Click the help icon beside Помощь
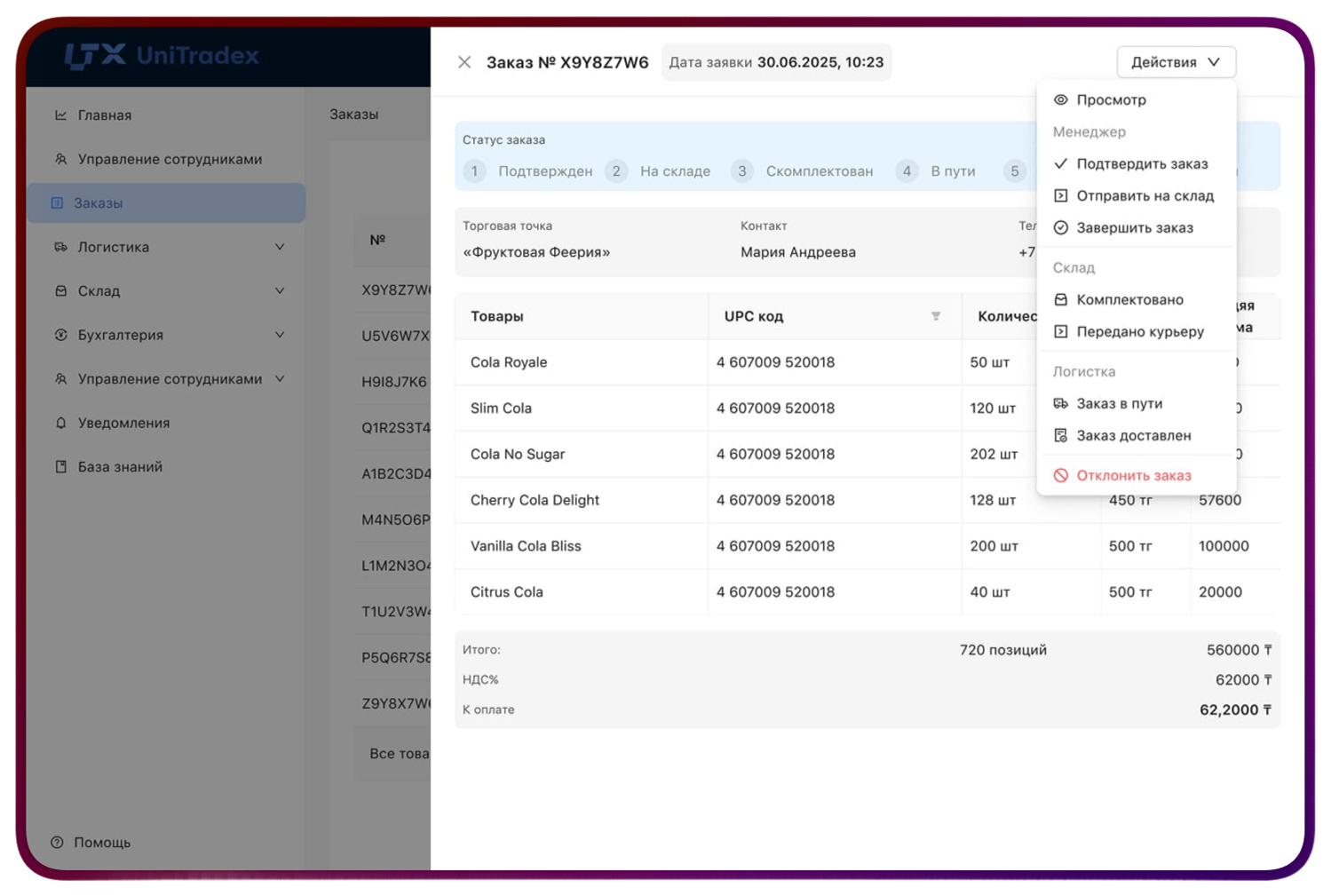 tap(57, 842)
